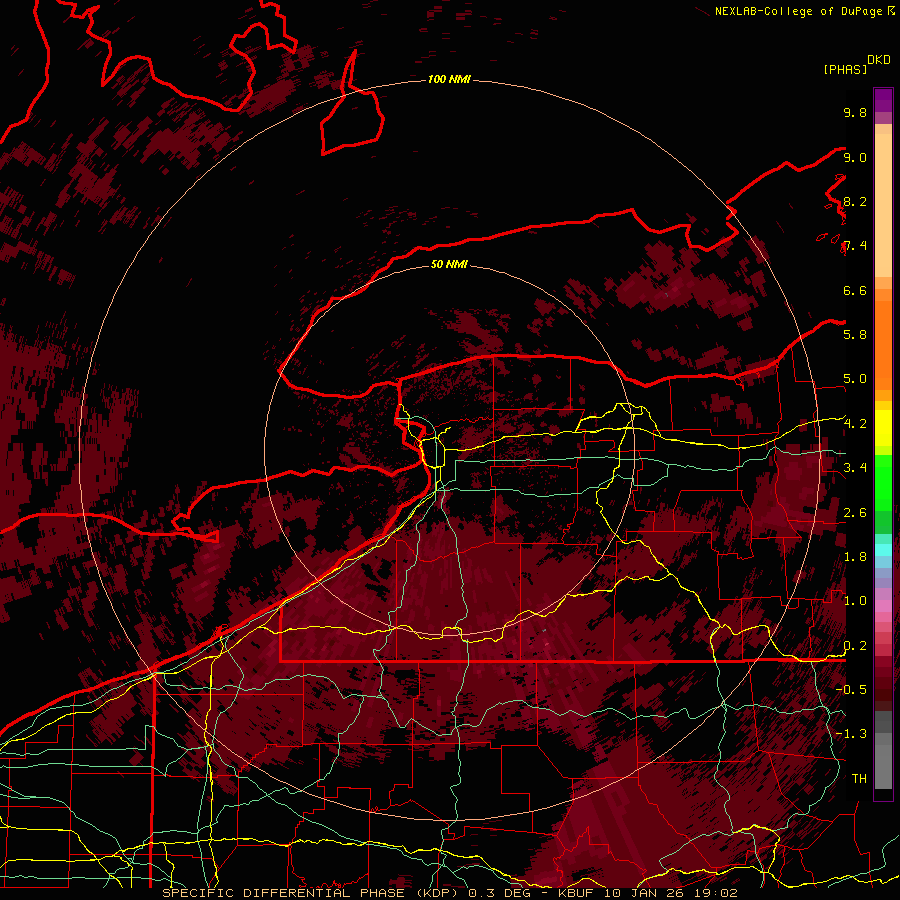Click the -0.5 scale value

coord(851,690)
